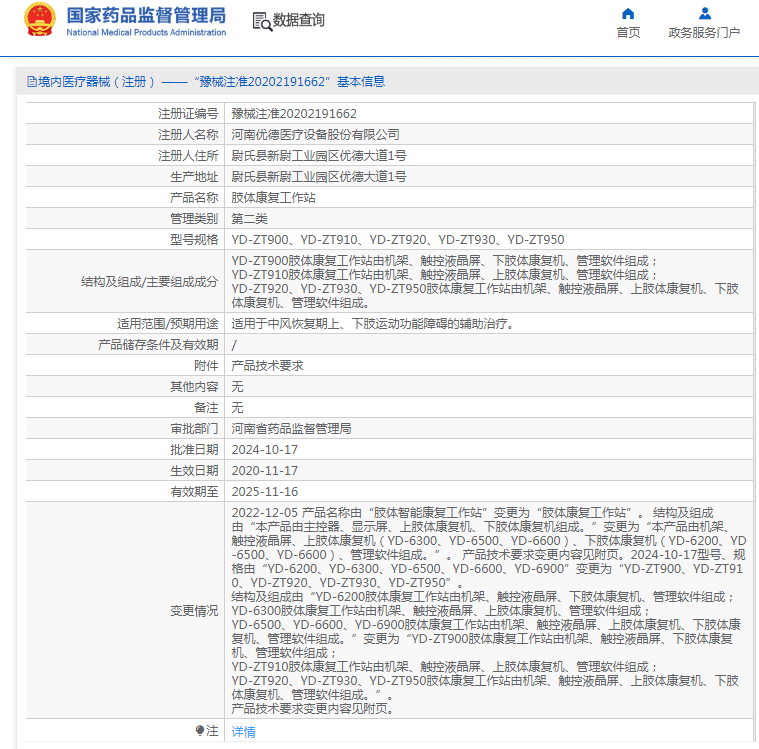Viewport: 759px width, 749px height.
Task: Select 河南省药品监督管理局 approval department
Action: [291, 428]
